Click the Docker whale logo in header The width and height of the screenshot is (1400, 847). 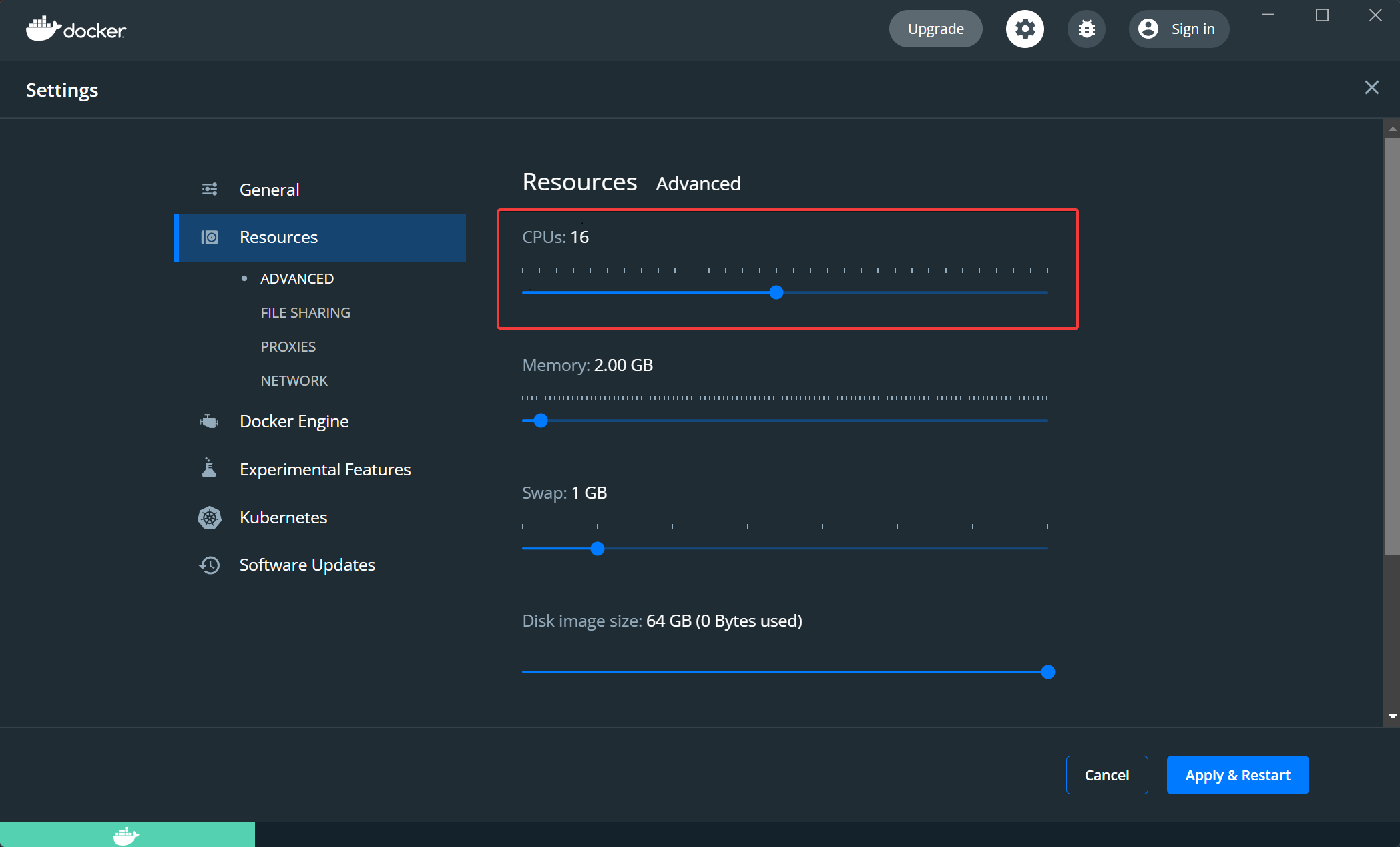click(x=76, y=29)
